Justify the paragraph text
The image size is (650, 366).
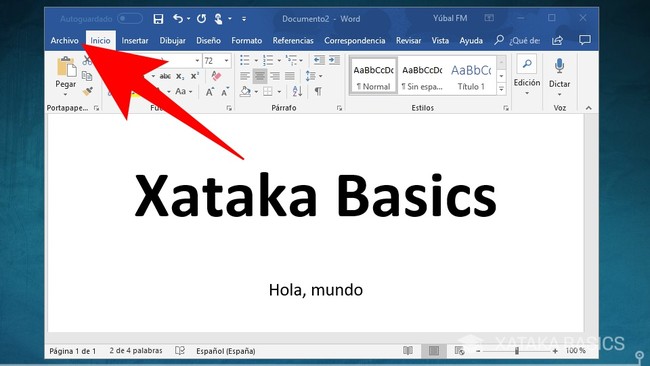(290, 76)
